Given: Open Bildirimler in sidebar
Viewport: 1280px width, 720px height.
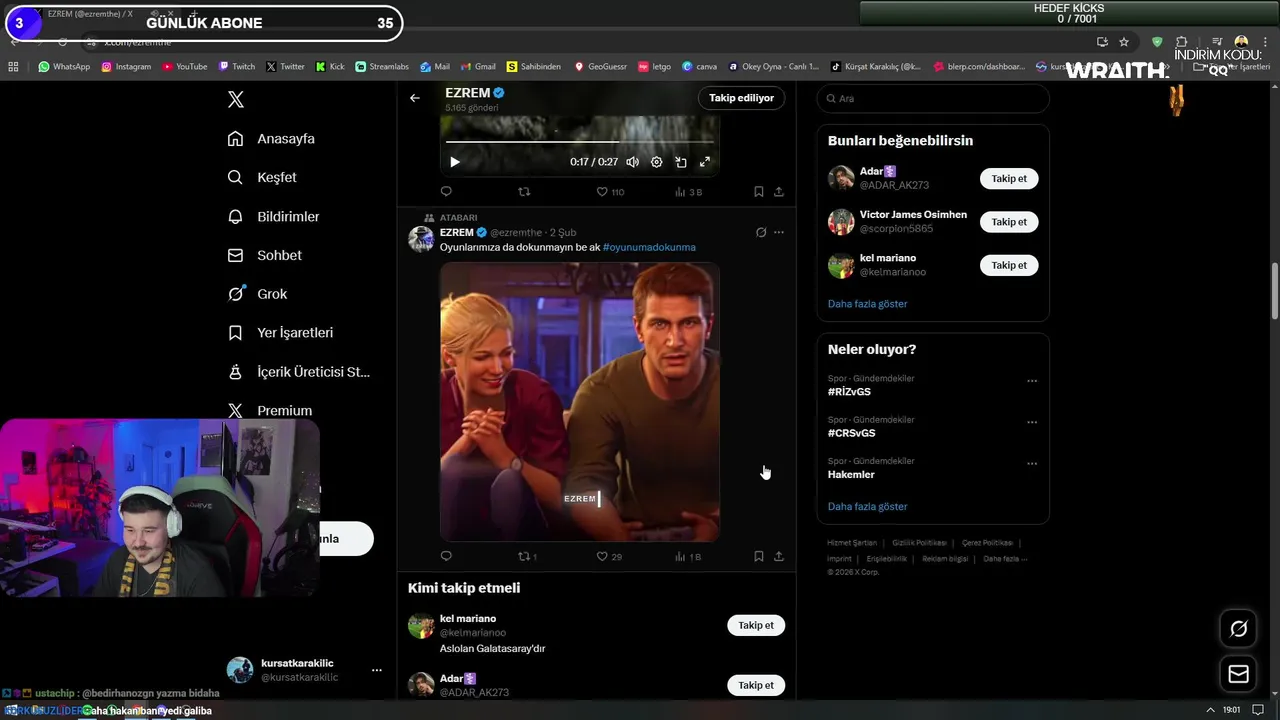Looking at the screenshot, I should tap(273, 216).
